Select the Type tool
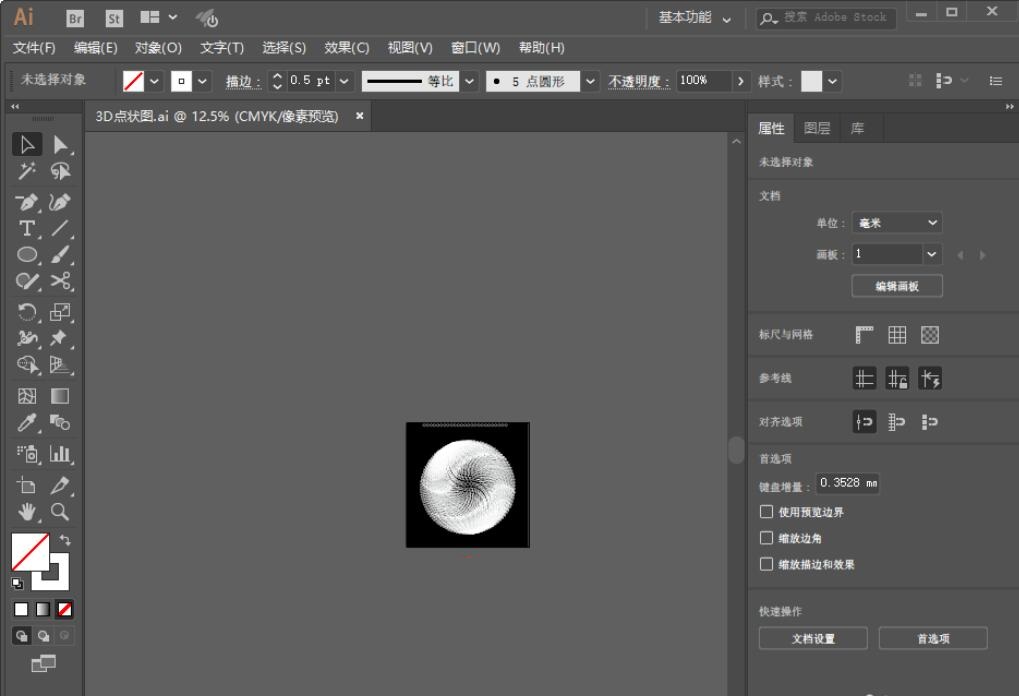1019x696 pixels. coord(28,228)
